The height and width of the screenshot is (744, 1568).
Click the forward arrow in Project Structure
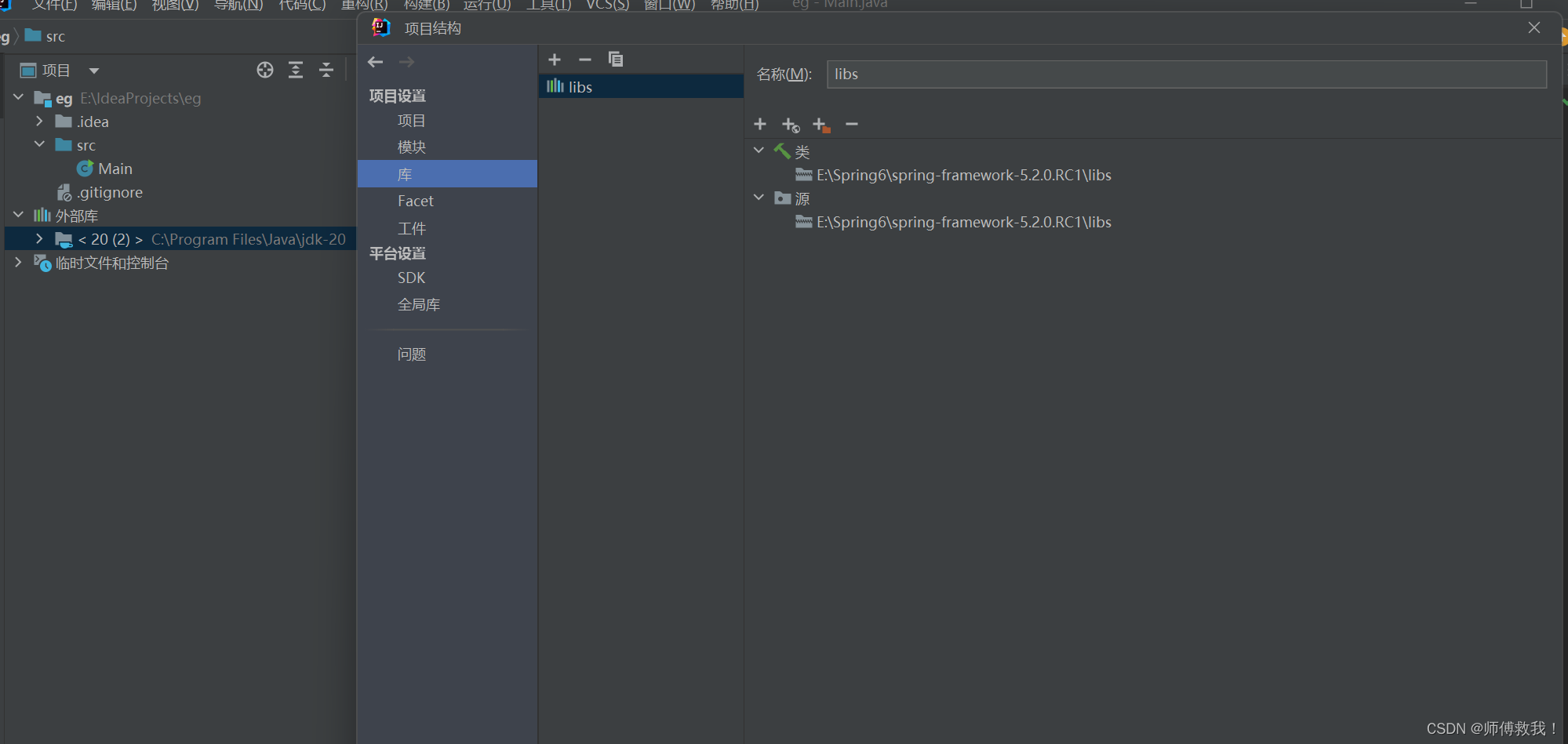pyautogui.click(x=406, y=62)
